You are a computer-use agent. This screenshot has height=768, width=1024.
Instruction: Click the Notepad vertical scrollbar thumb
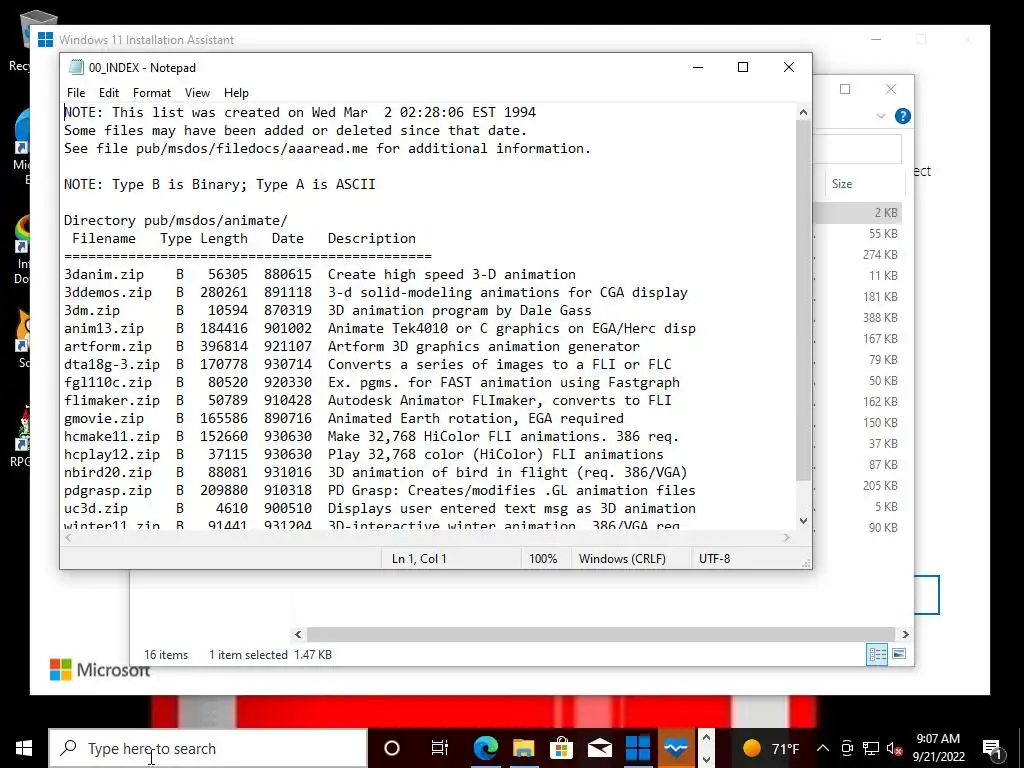tap(803, 300)
